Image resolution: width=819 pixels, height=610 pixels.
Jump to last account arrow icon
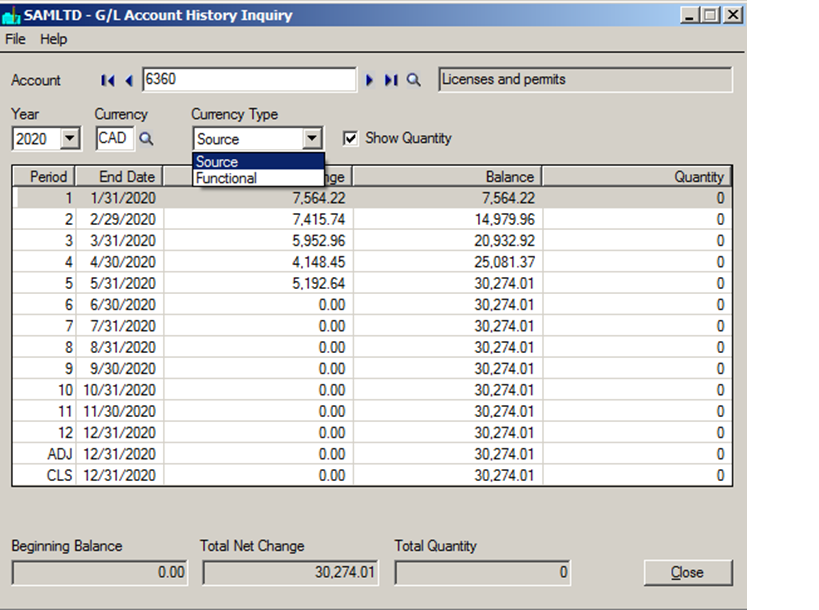[390, 80]
